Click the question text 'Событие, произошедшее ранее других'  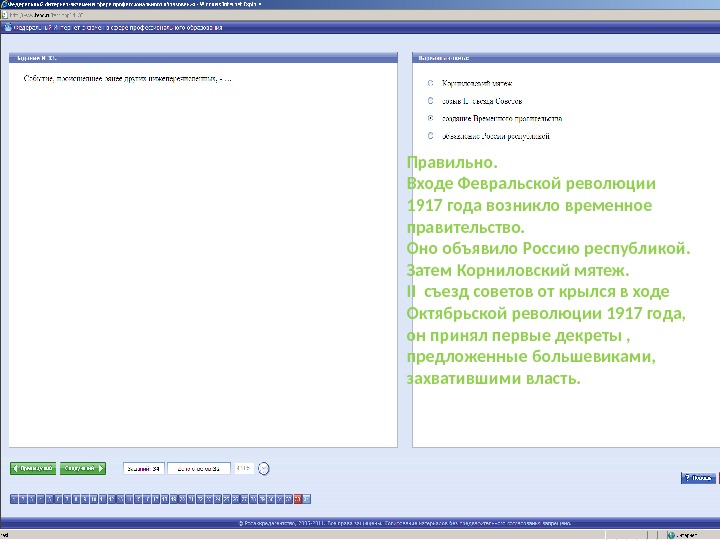coord(85,79)
